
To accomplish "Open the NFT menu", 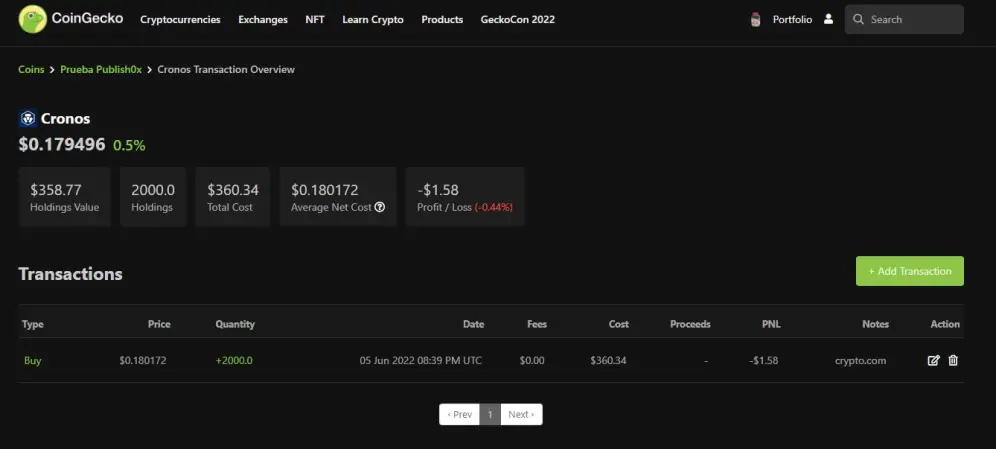I will pyautogui.click(x=315, y=20).
